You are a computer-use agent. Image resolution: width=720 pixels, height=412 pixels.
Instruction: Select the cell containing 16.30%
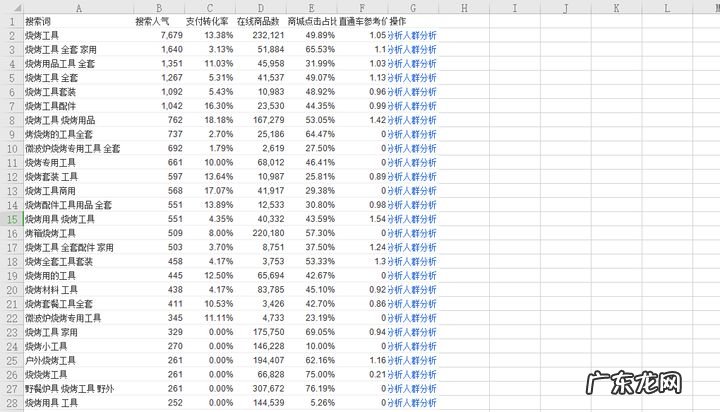[210, 106]
